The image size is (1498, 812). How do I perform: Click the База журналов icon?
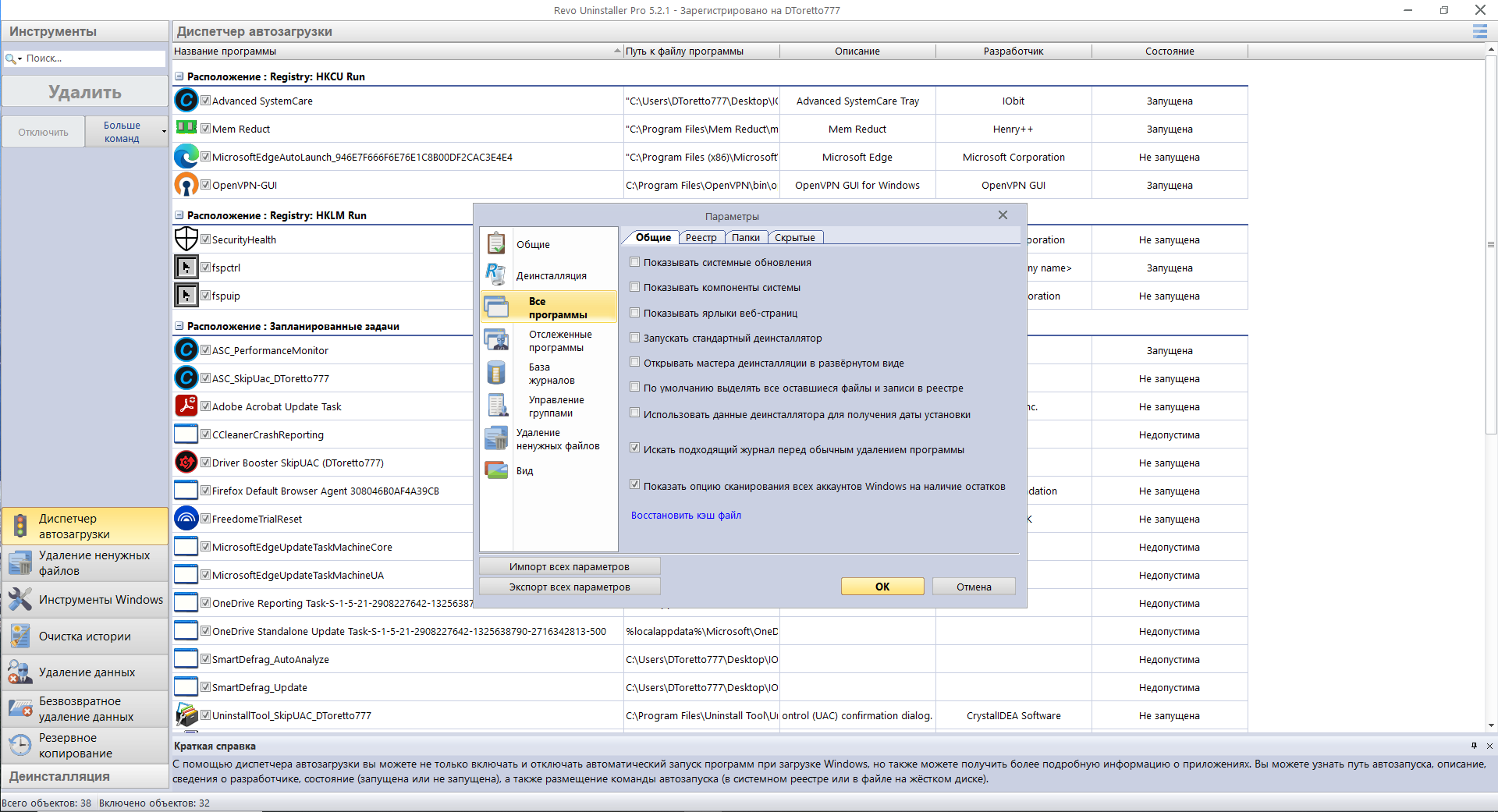click(496, 373)
